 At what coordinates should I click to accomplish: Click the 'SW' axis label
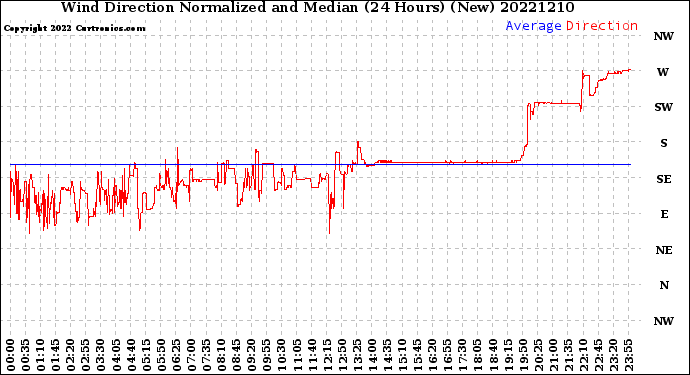pos(663,107)
